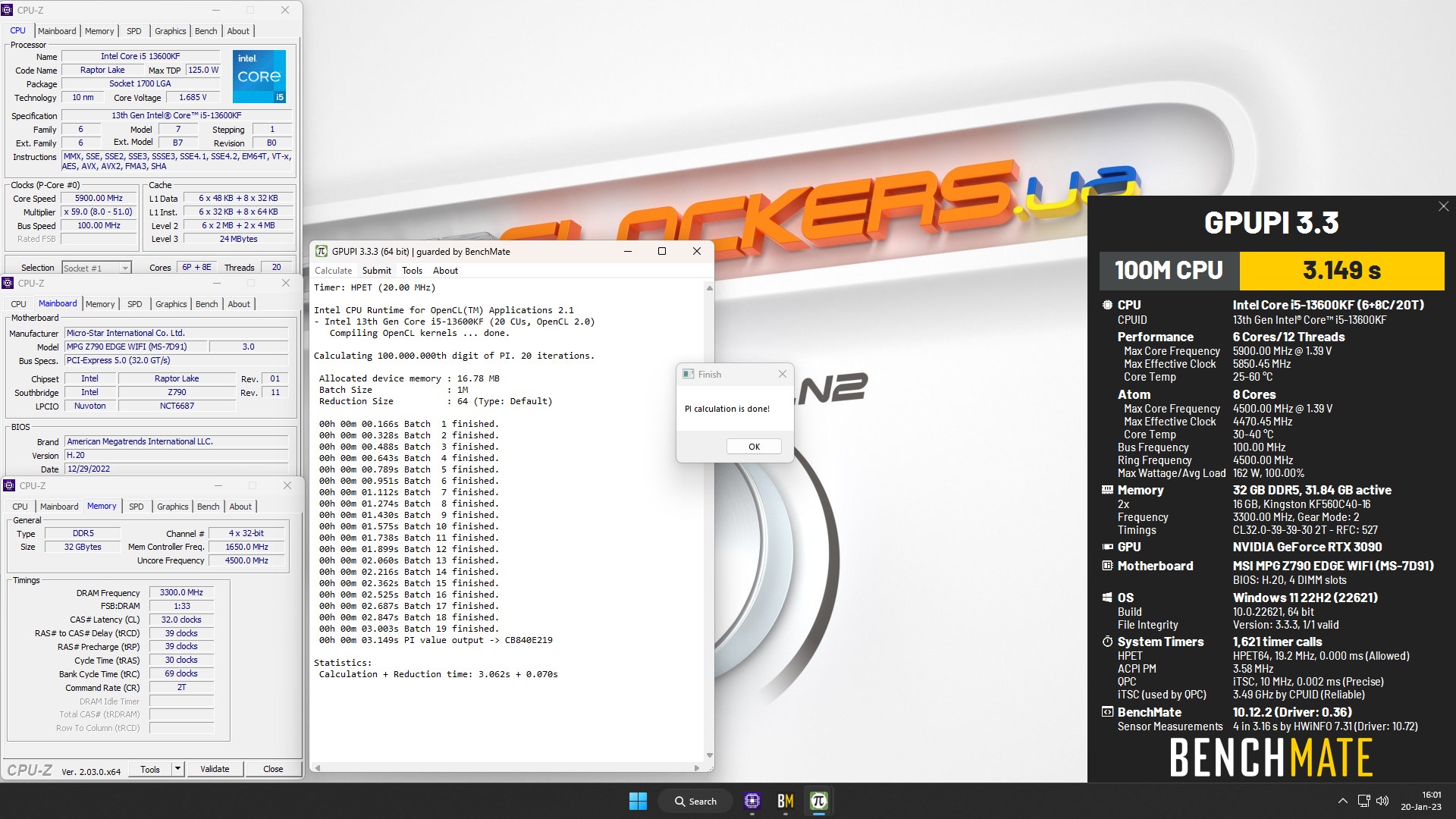Minimize the GPUPI window
Viewport: 1456px width, 819px height.
(628, 251)
